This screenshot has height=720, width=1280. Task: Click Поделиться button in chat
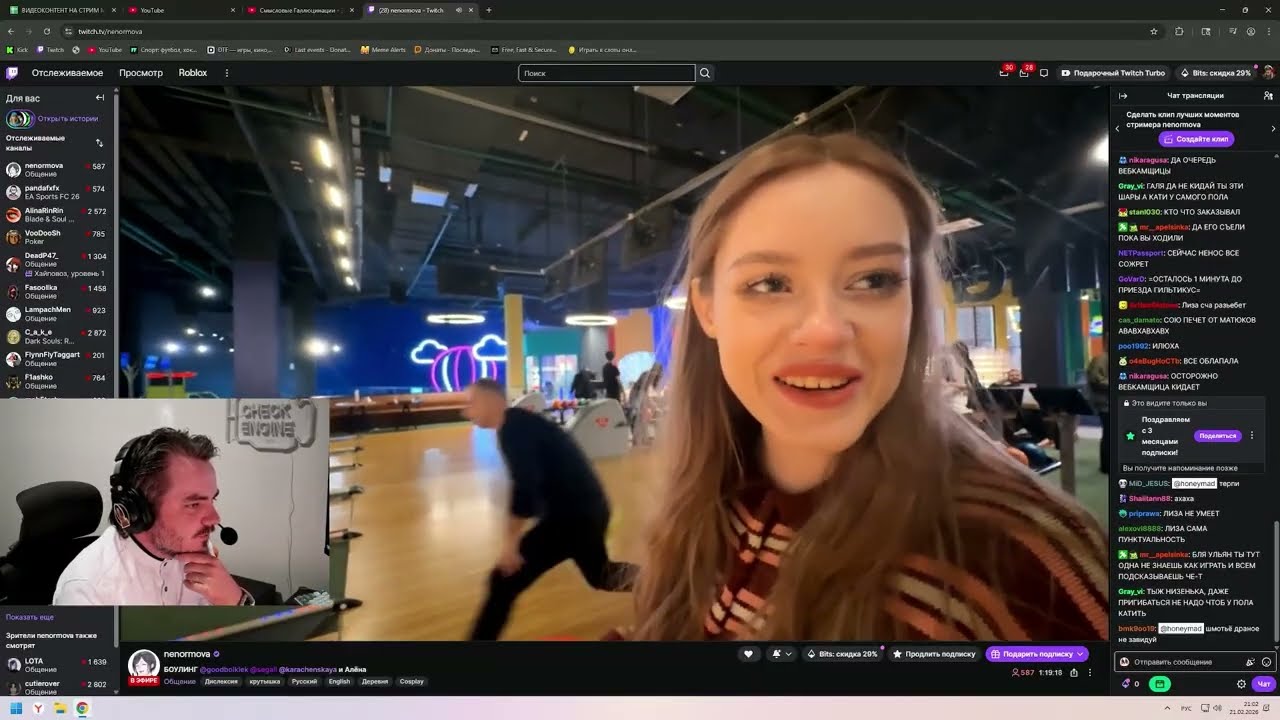1217,436
